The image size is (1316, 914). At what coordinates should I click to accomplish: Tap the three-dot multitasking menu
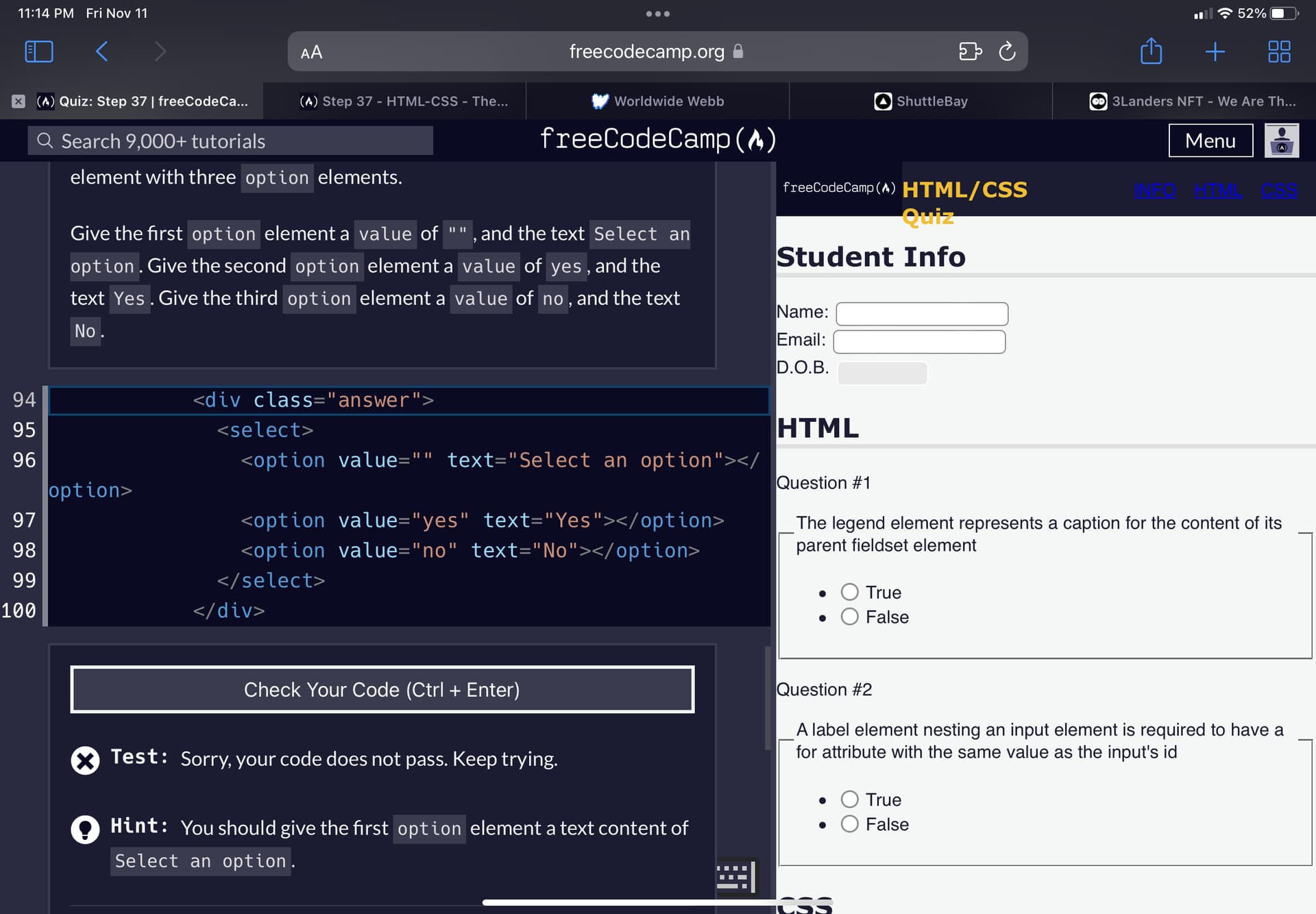click(657, 14)
